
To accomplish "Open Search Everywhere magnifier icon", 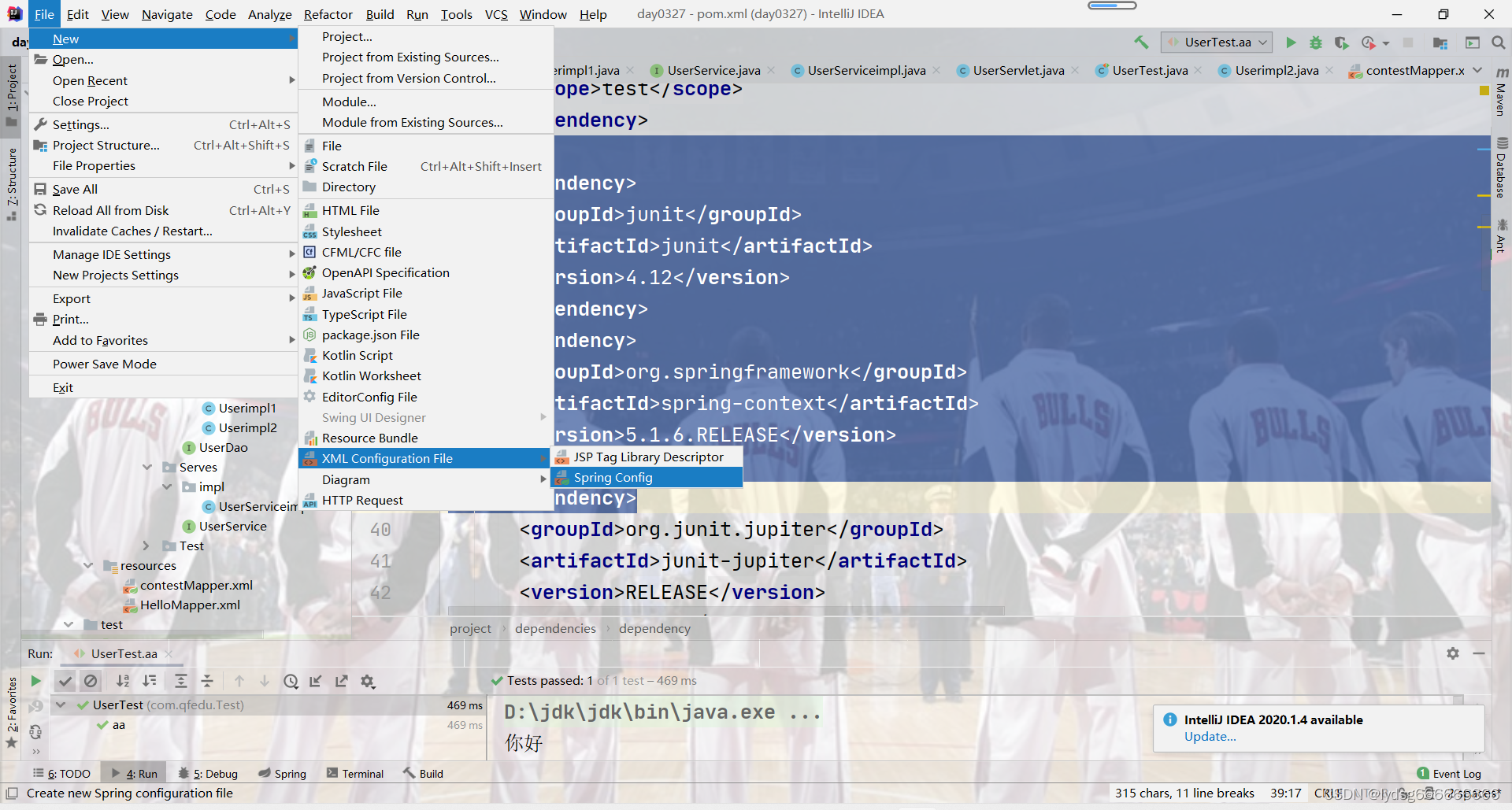I will [1499, 43].
